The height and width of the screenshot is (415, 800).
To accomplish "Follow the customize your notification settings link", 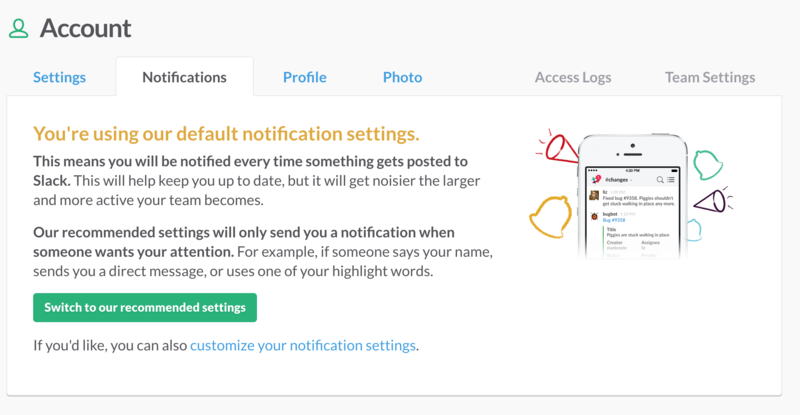I will (x=303, y=346).
